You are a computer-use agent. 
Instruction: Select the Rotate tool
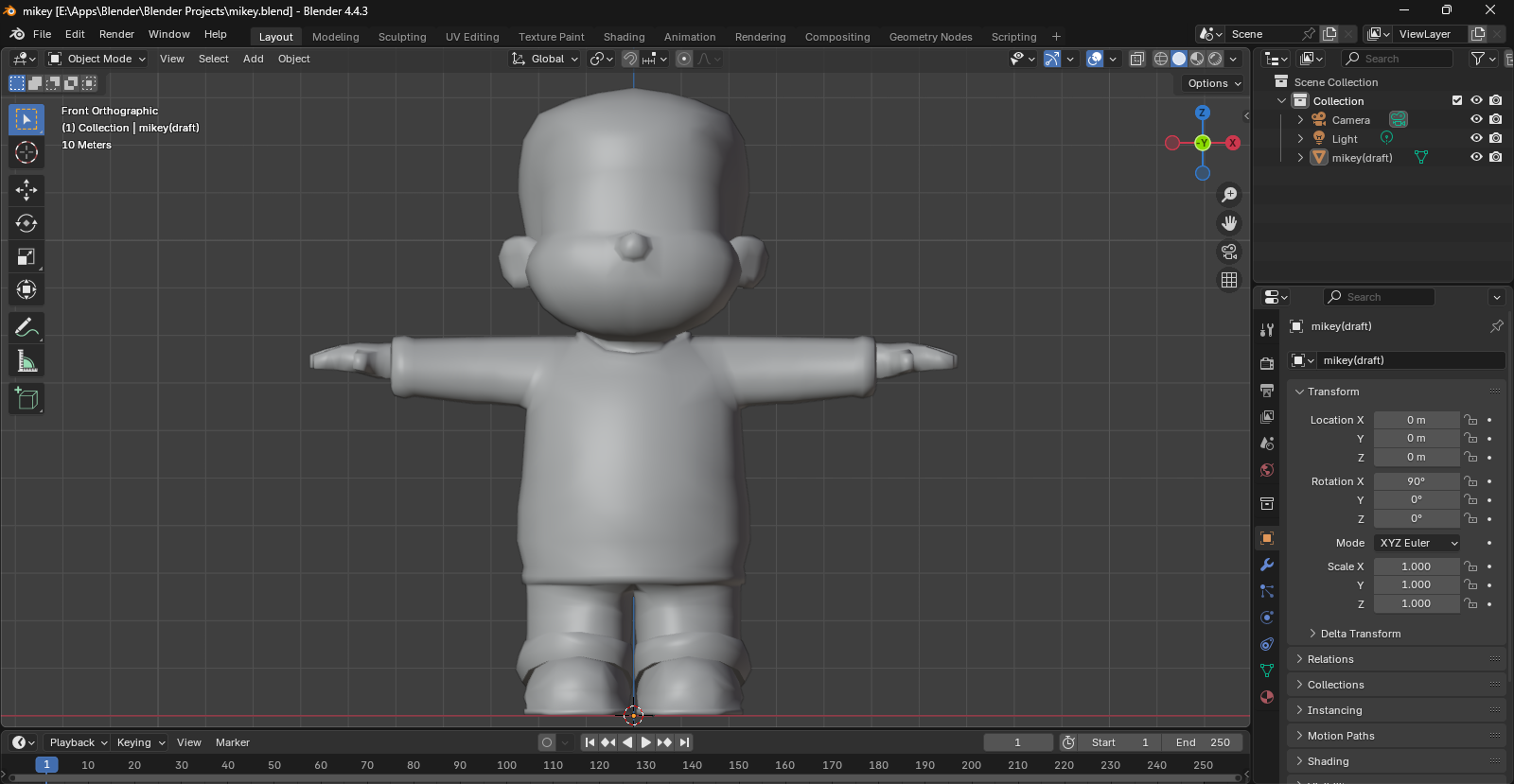tap(26, 223)
